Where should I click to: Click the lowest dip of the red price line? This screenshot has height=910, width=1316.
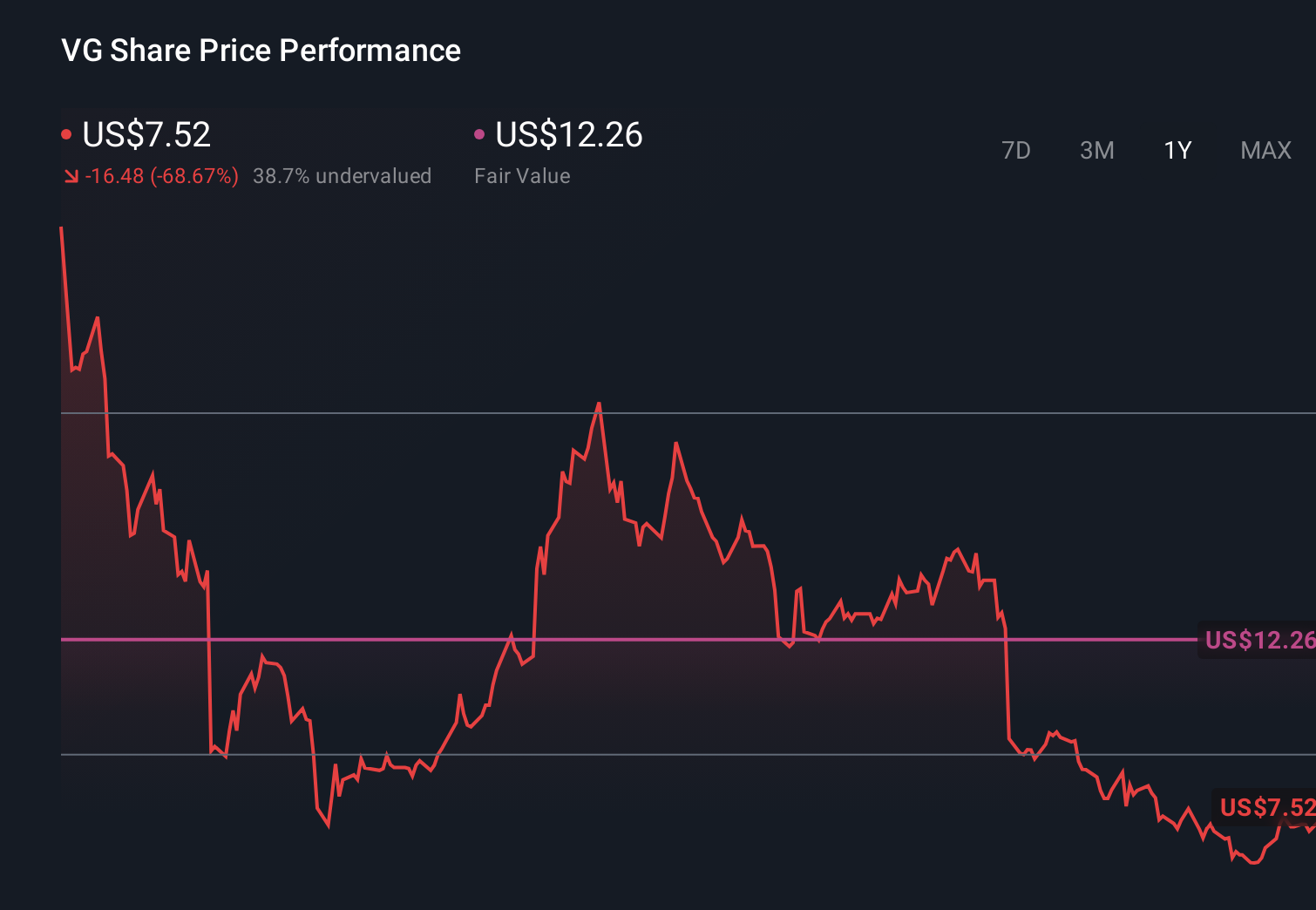click(x=1252, y=865)
